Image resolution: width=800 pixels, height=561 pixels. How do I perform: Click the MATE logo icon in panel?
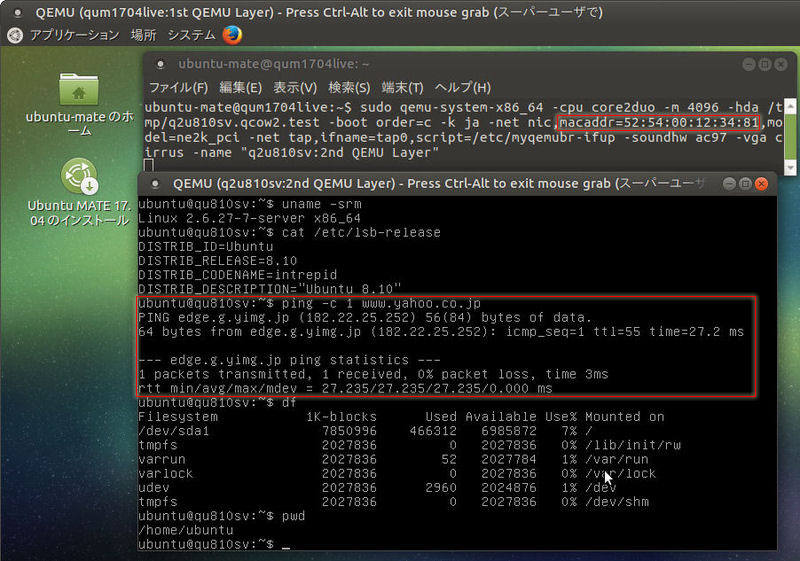15,35
